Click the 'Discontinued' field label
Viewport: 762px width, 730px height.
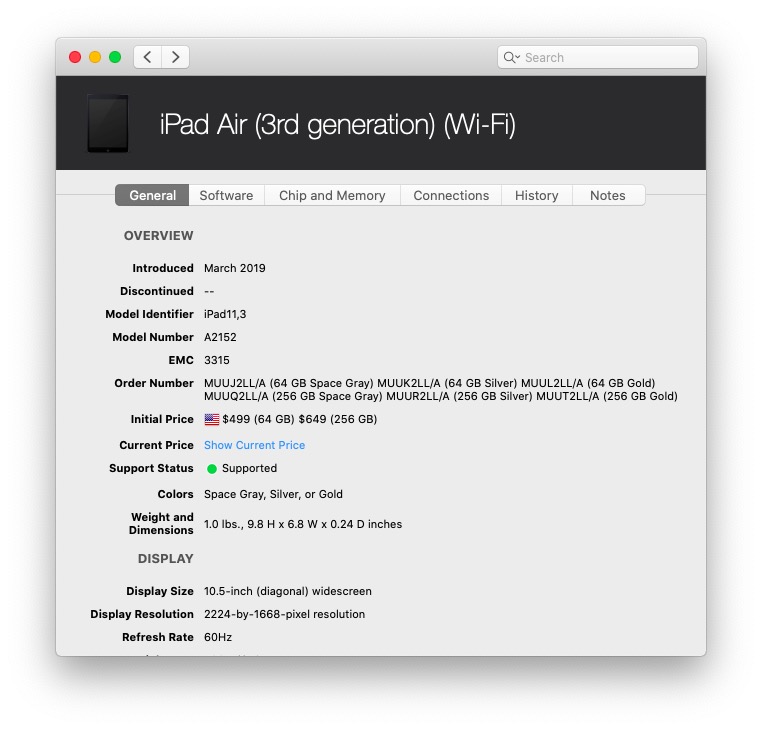tap(157, 291)
